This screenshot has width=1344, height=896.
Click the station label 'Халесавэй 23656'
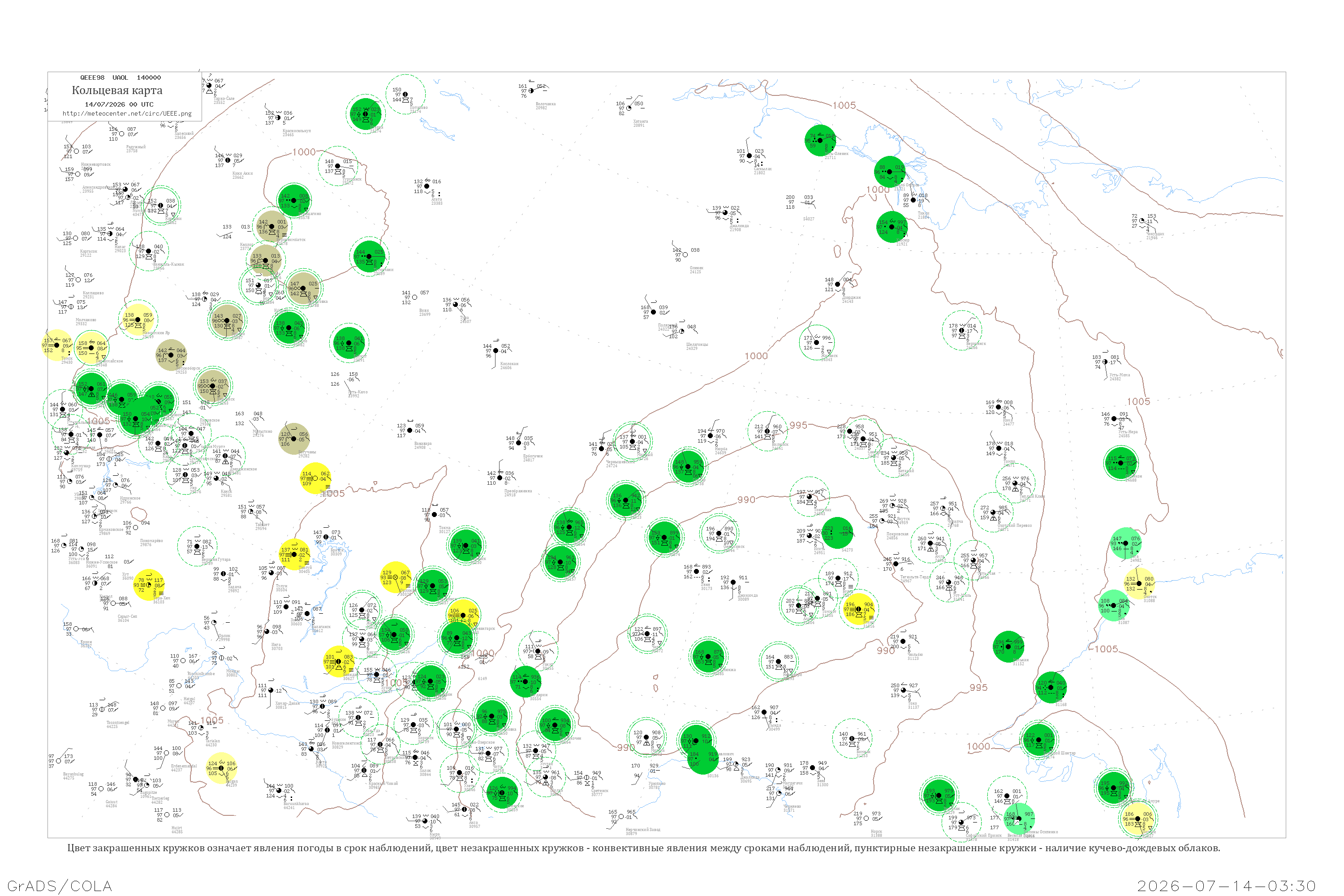184,135
